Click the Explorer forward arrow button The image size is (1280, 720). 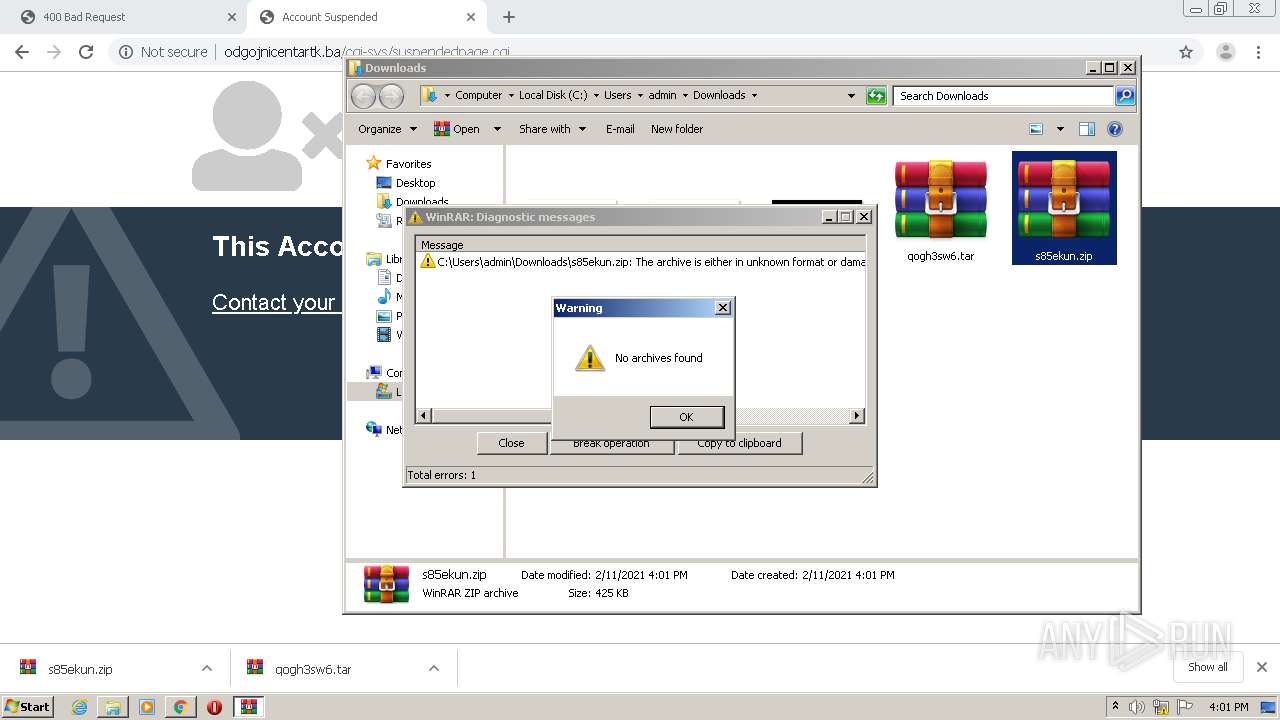tap(391, 96)
